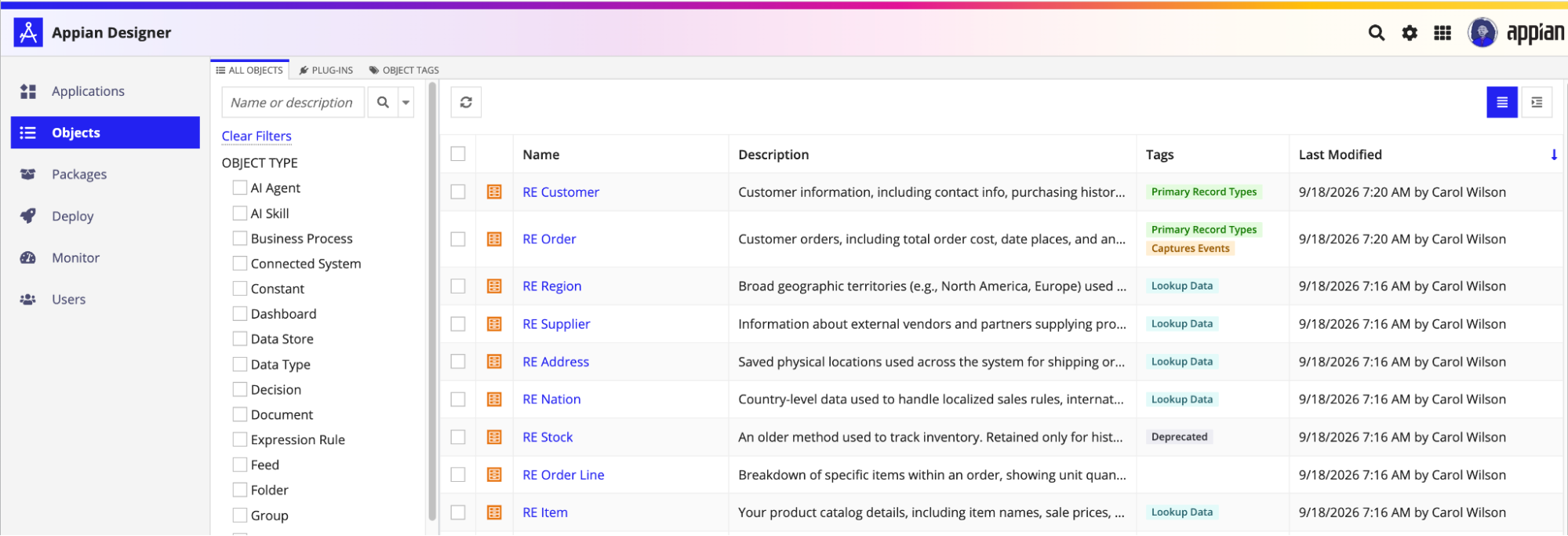Screen dimensions: 1568x536
Task: Select all objects with header checkbox
Action: 458,154
